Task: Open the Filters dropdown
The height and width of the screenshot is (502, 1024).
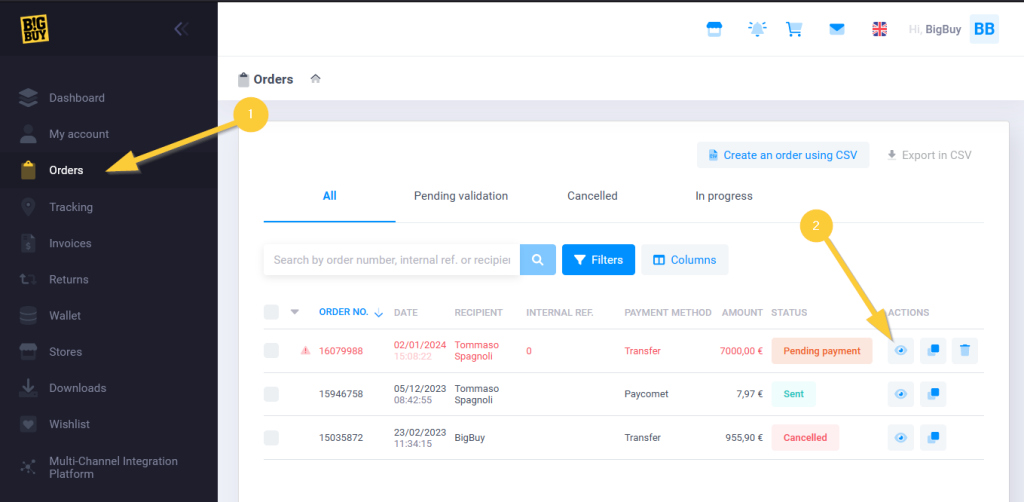Action: point(598,260)
